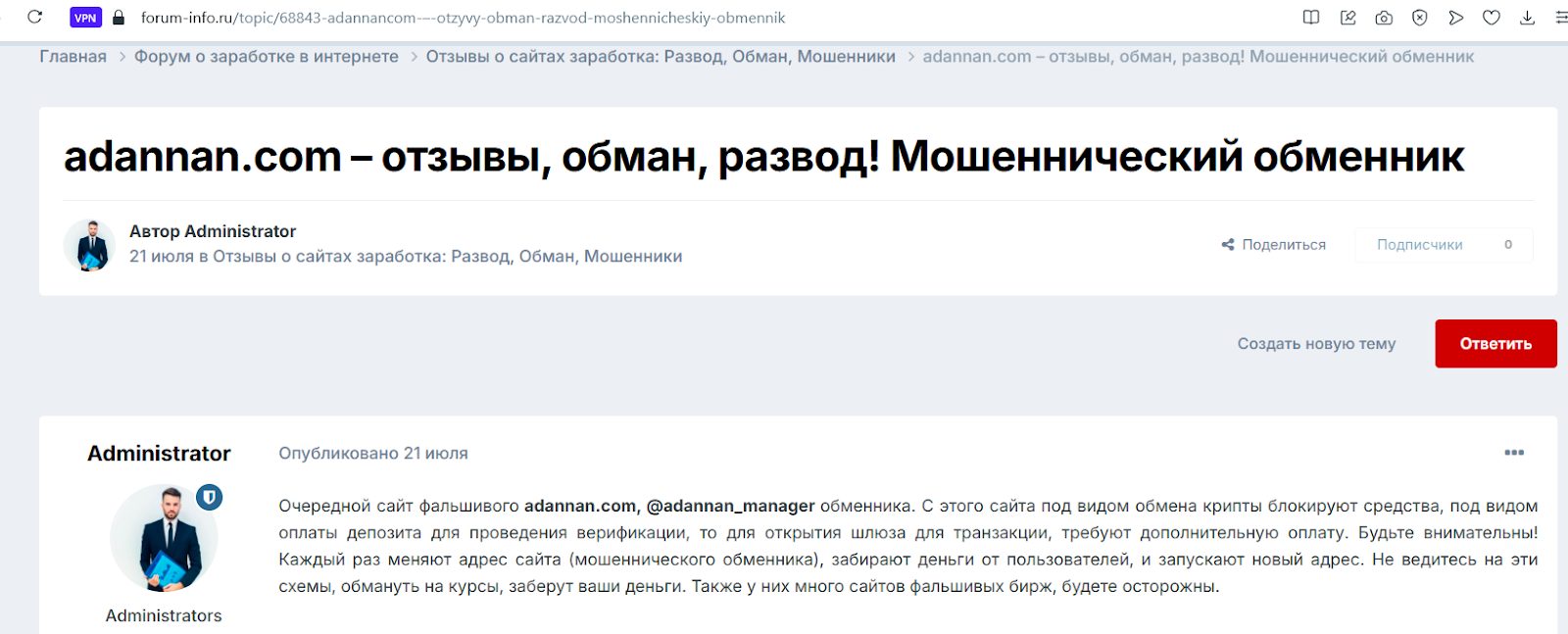1568x634 pixels.
Task: Open category link under the Автор line
Action: point(447,257)
